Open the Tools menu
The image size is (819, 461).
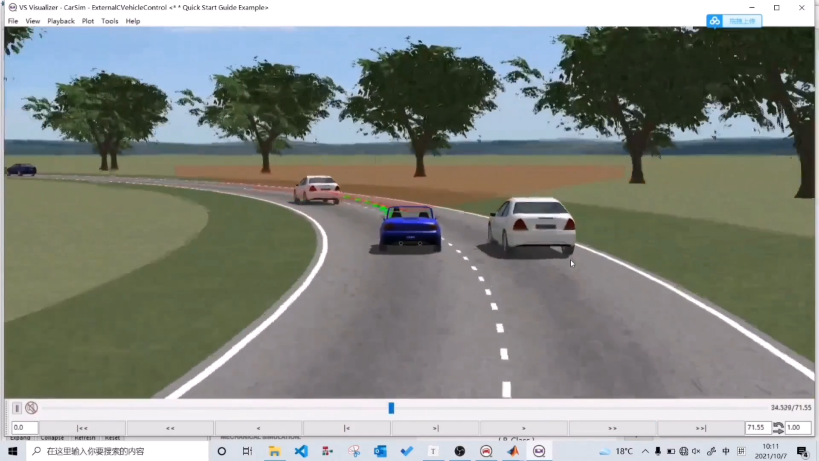tap(110, 21)
